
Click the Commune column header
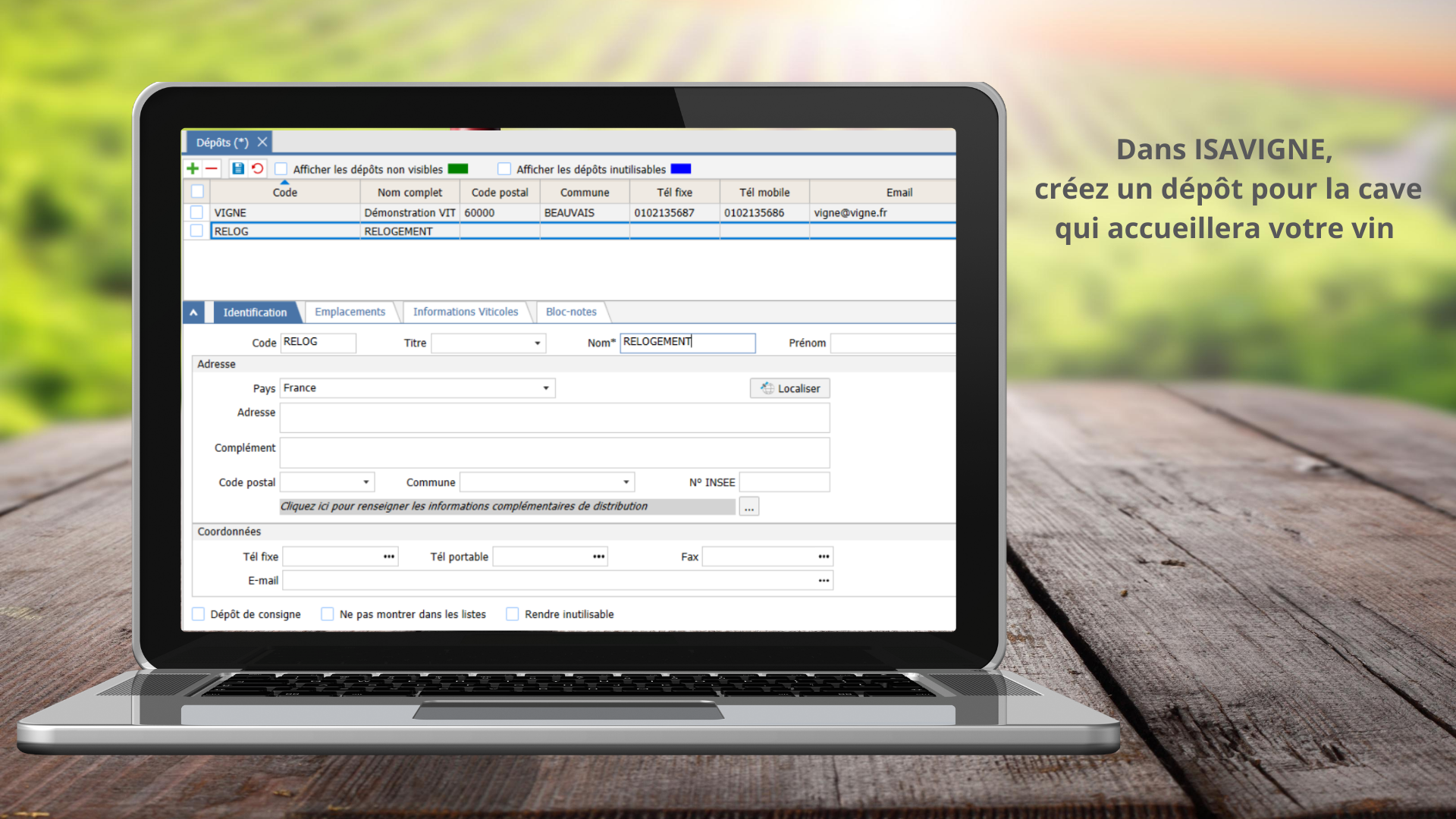(x=585, y=193)
